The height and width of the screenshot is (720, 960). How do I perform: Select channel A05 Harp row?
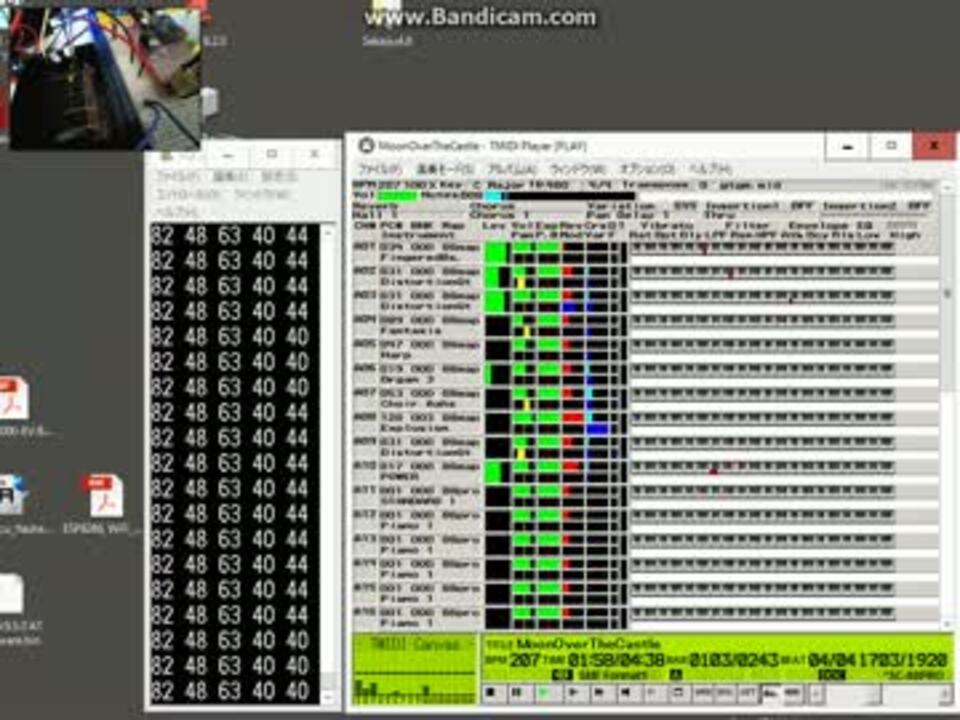(x=418, y=350)
